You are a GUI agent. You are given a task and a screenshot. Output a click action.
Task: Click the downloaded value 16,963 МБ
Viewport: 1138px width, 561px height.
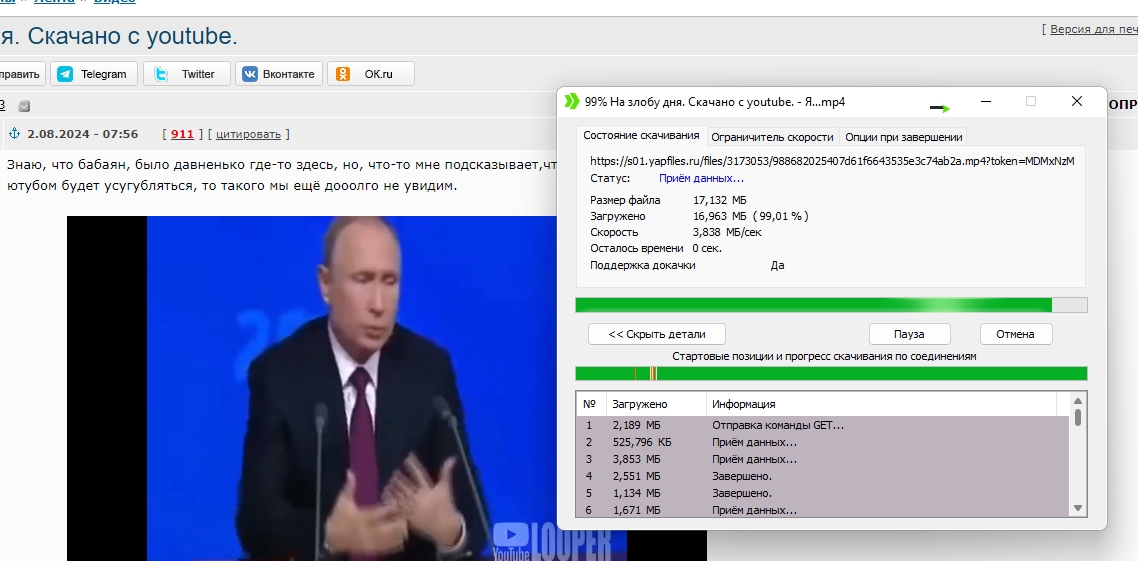tap(720, 216)
